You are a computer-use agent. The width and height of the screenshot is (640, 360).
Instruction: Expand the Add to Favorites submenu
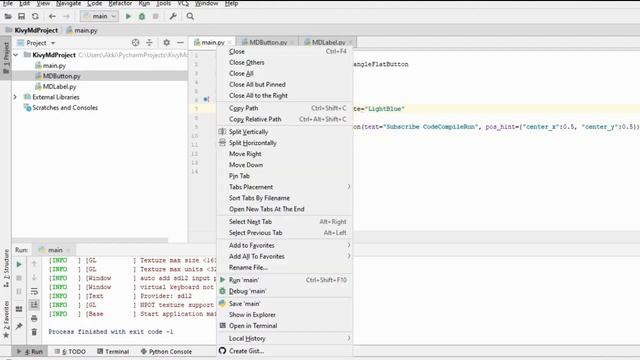pyautogui.click(x=349, y=245)
